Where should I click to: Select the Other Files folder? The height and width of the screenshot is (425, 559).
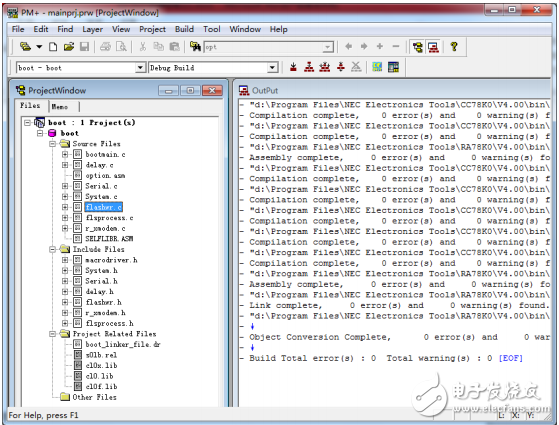tap(94, 397)
